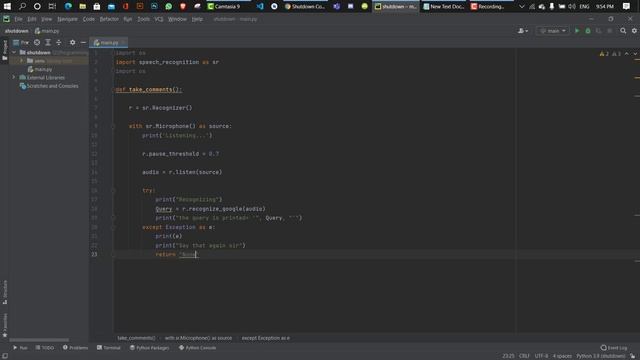640x360 pixels.
Task: Hide the Project panel with minus icon
Action: (x=83, y=42)
